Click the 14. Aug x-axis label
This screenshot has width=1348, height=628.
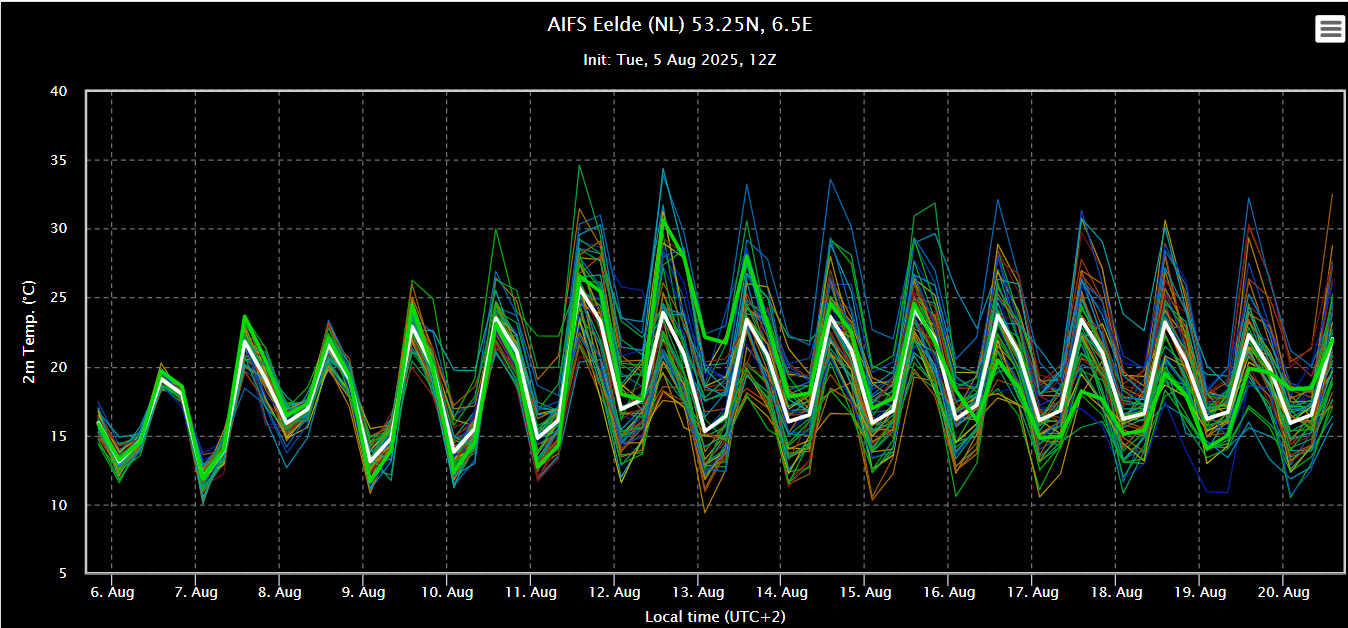point(780,593)
